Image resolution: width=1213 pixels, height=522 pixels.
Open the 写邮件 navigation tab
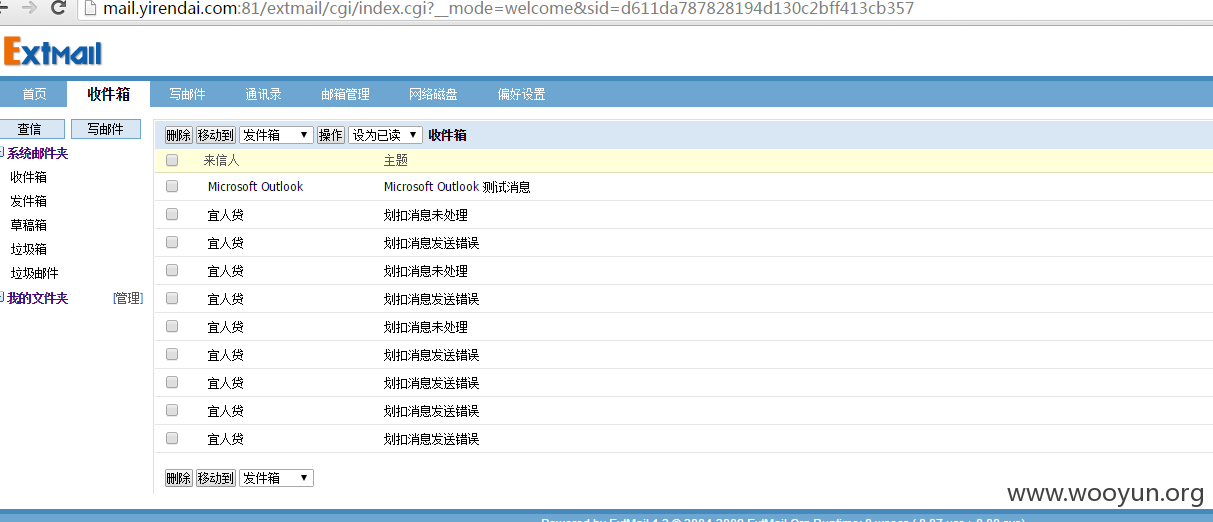click(x=187, y=94)
